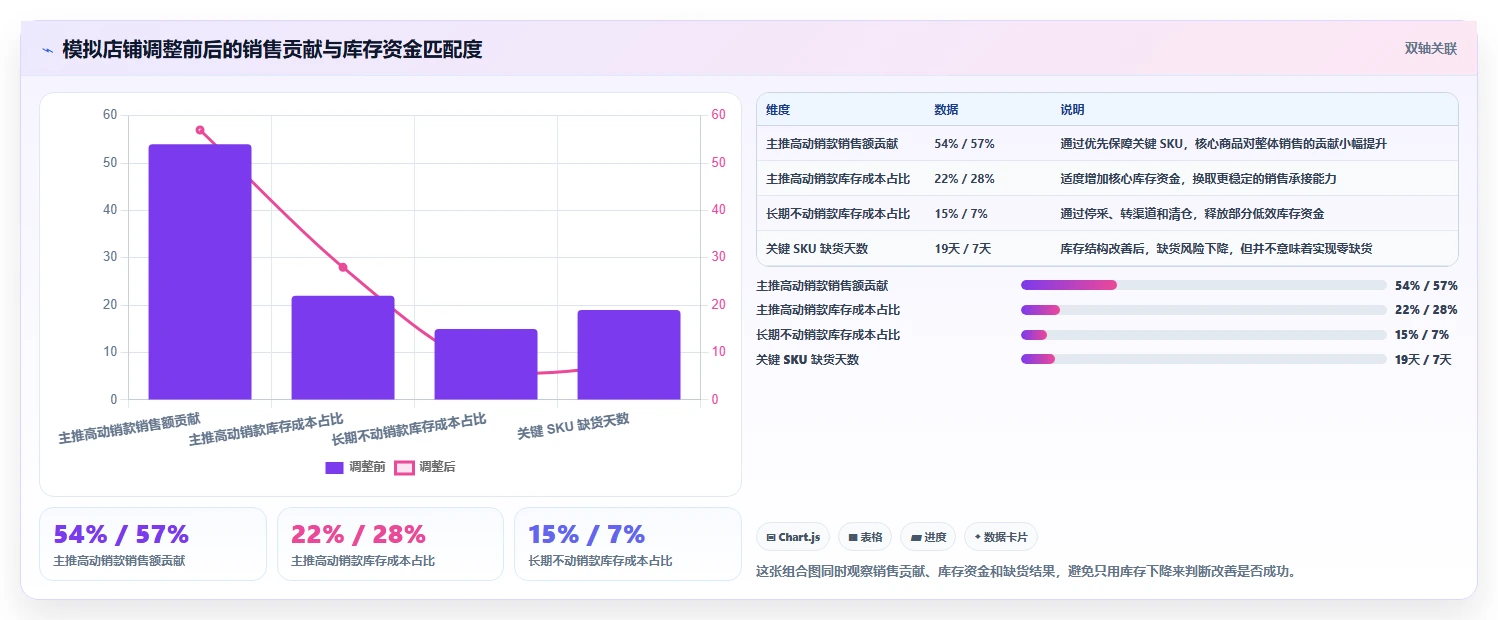
Task: Click the 主推高动销款库存成本占比 bar in chart
Action: pos(343,348)
